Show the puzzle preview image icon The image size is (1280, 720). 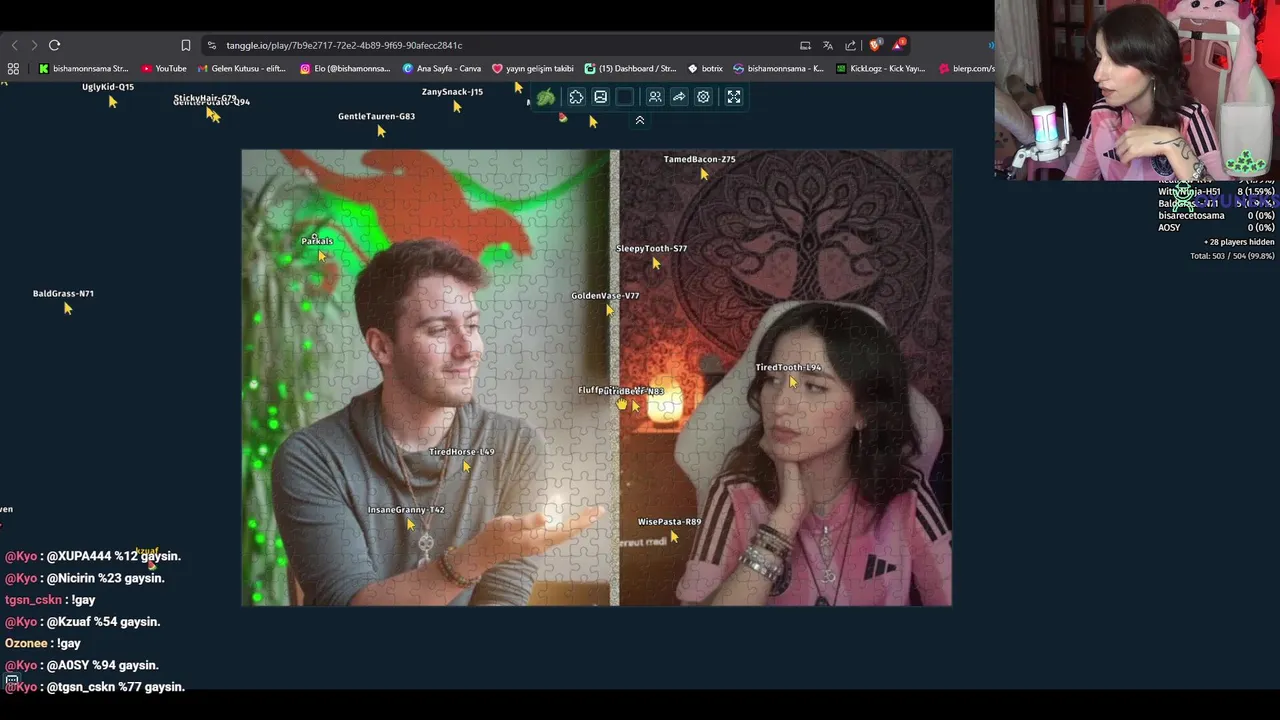point(600,97)
